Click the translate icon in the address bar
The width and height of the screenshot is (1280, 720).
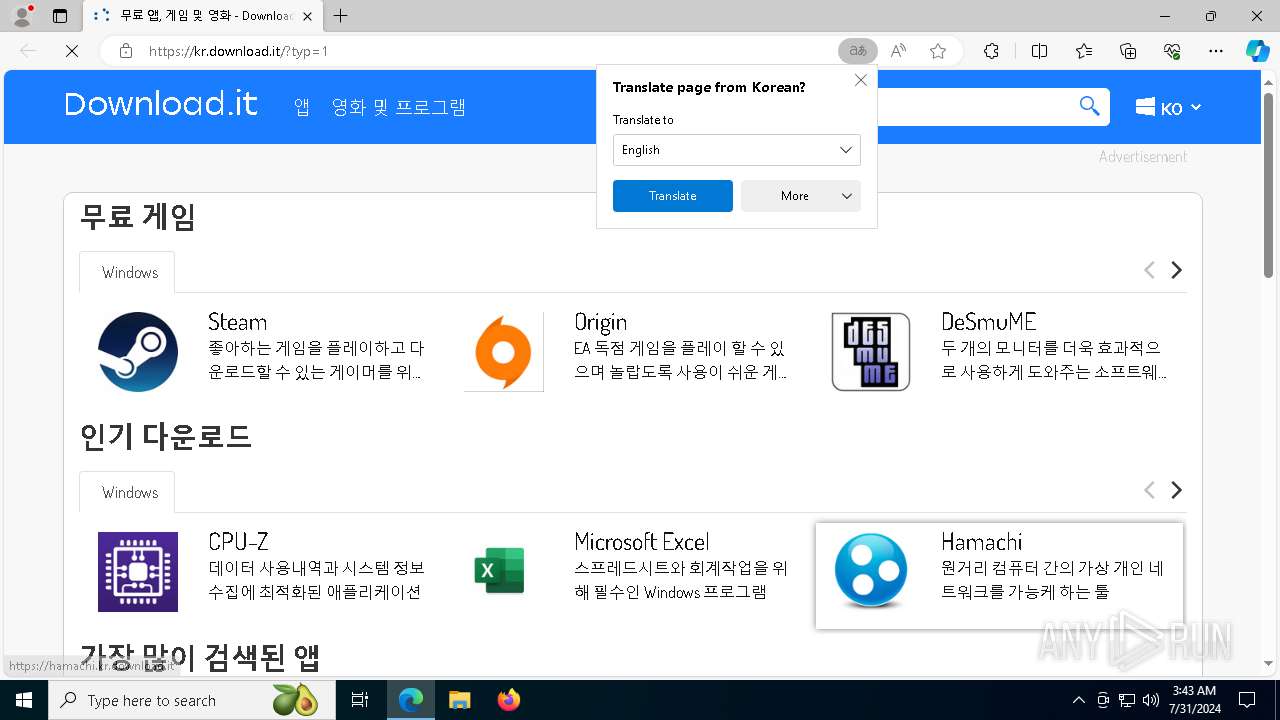[x=858, y=51]
